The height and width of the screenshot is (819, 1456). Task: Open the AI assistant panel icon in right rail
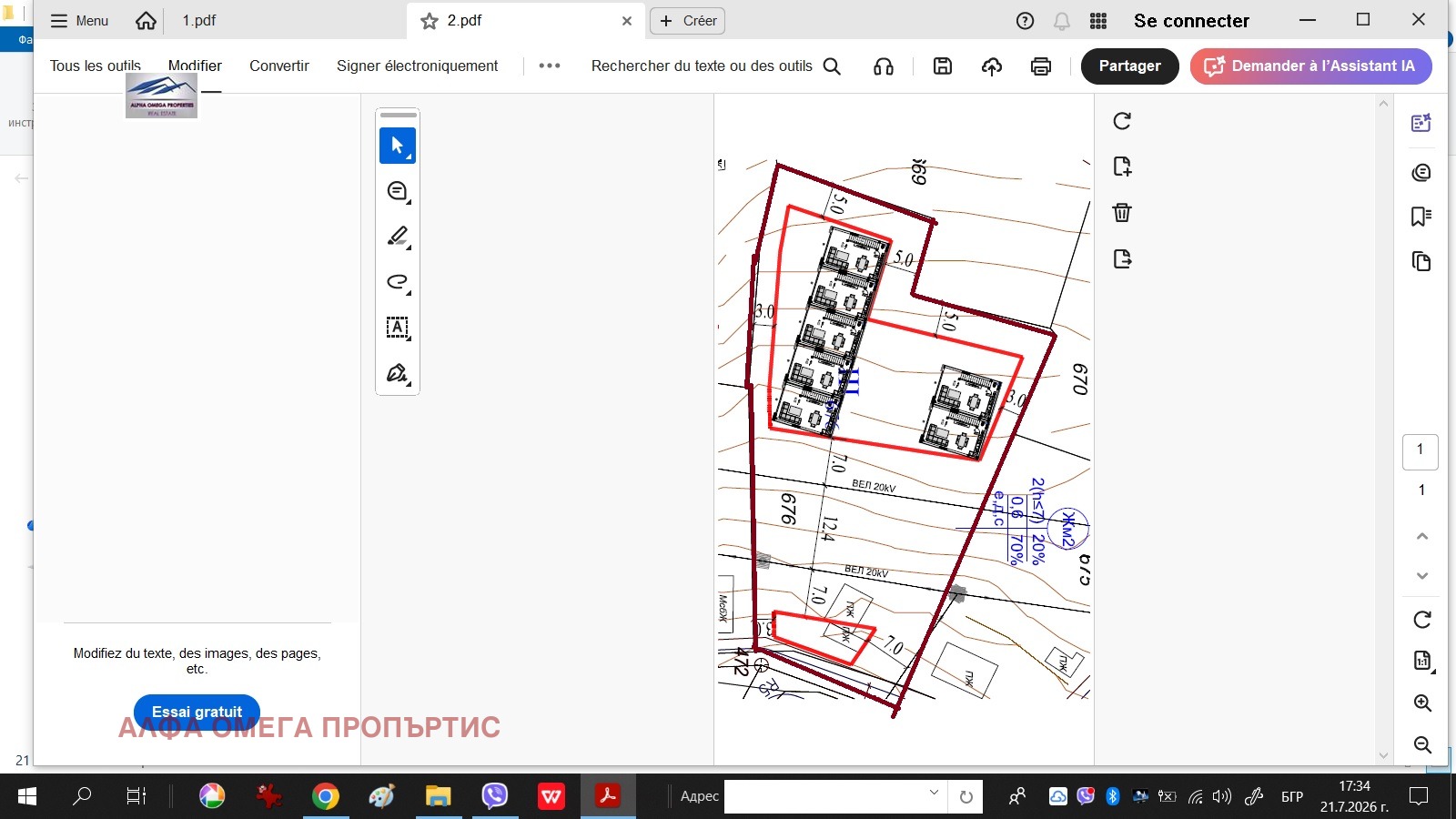tap(1421, 123)
